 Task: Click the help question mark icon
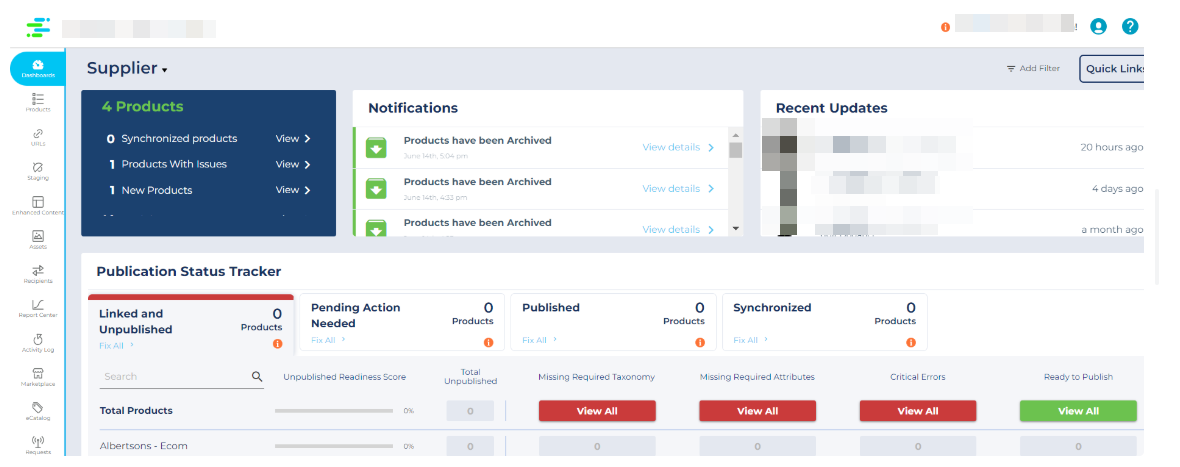point(1130,27)
